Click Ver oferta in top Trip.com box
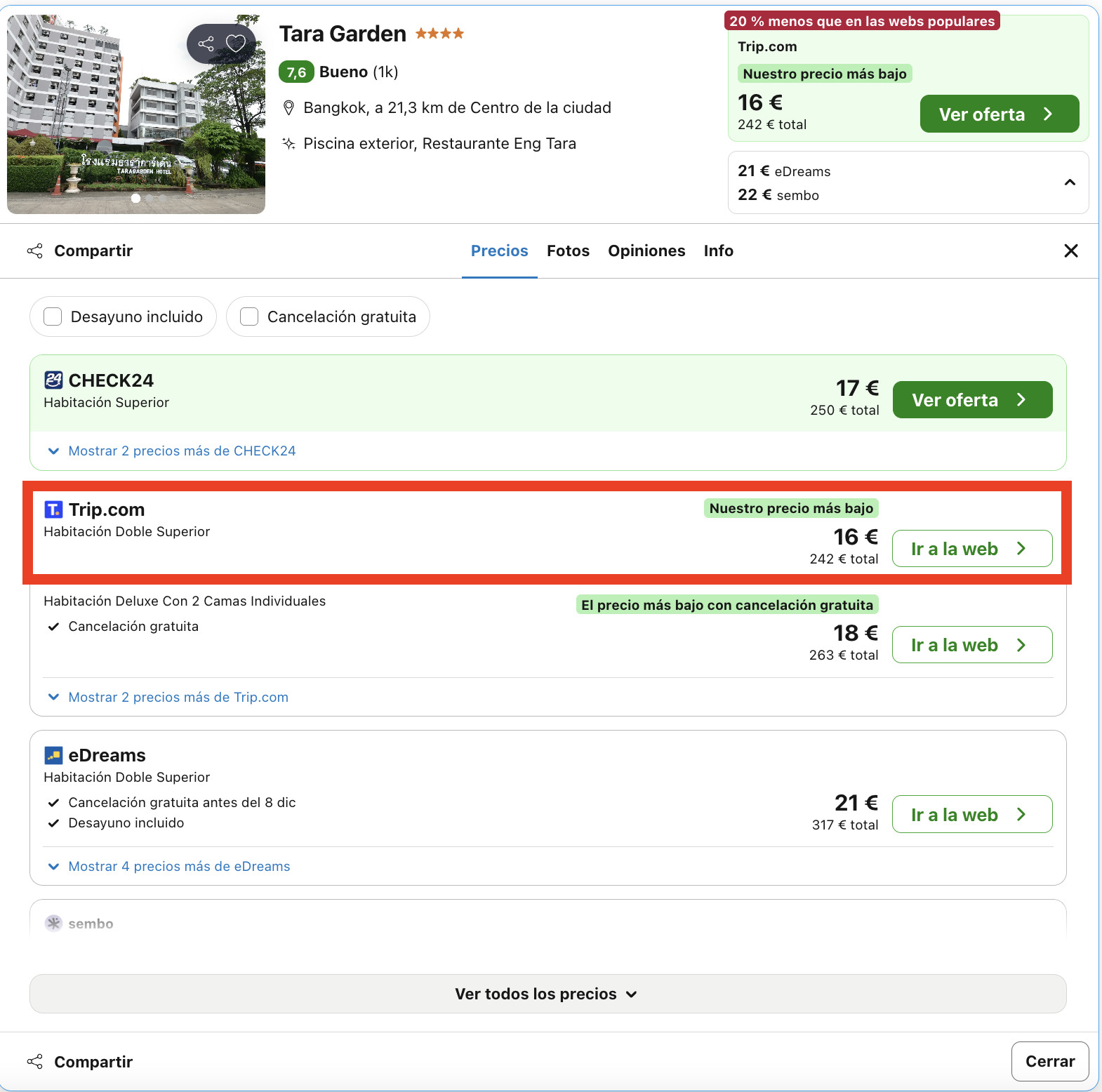Screen dimensions: 1102x1092 [x=1000, y=114]
